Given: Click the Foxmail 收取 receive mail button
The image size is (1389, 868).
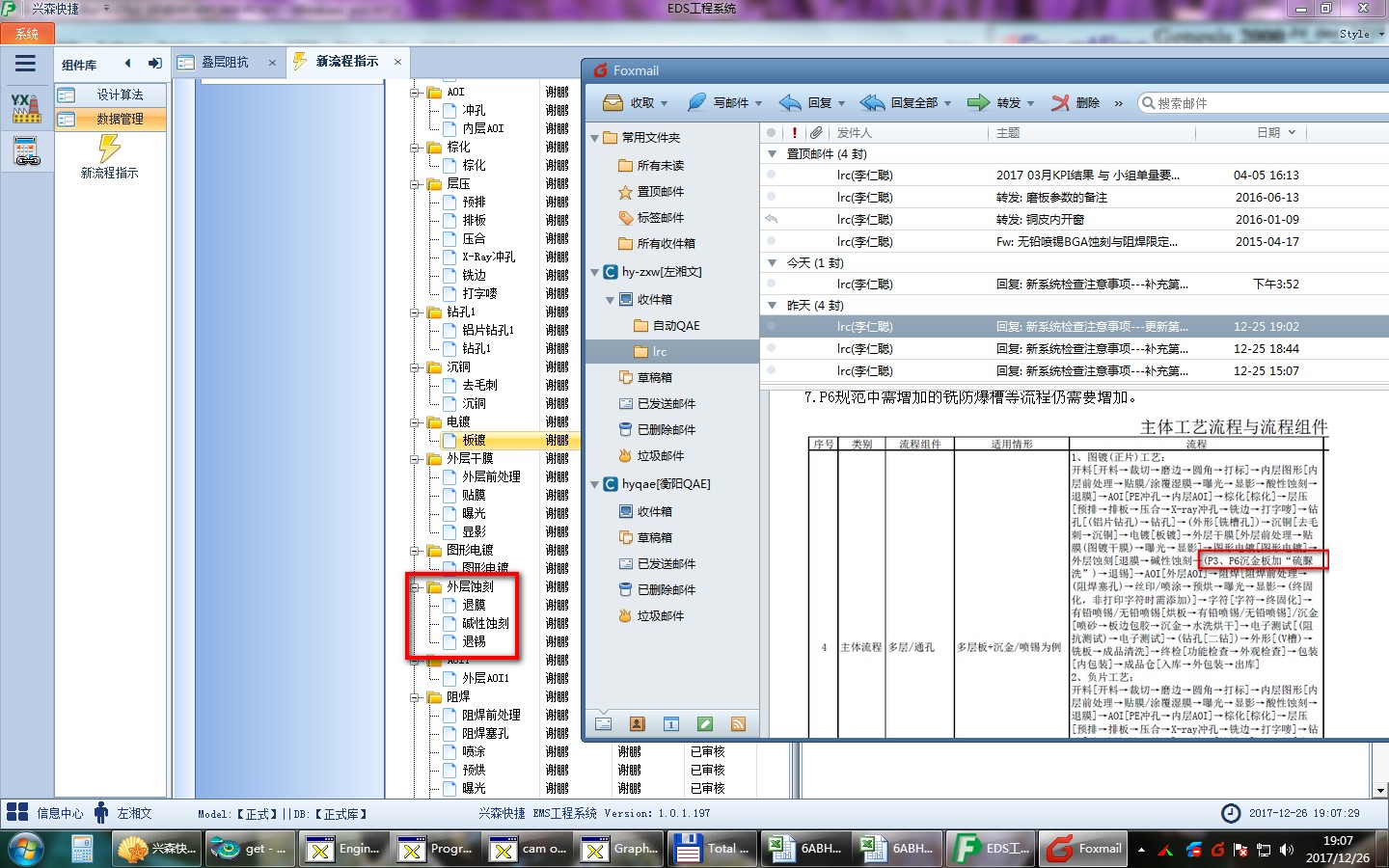Looking at the screenshot, I should 628,103.
